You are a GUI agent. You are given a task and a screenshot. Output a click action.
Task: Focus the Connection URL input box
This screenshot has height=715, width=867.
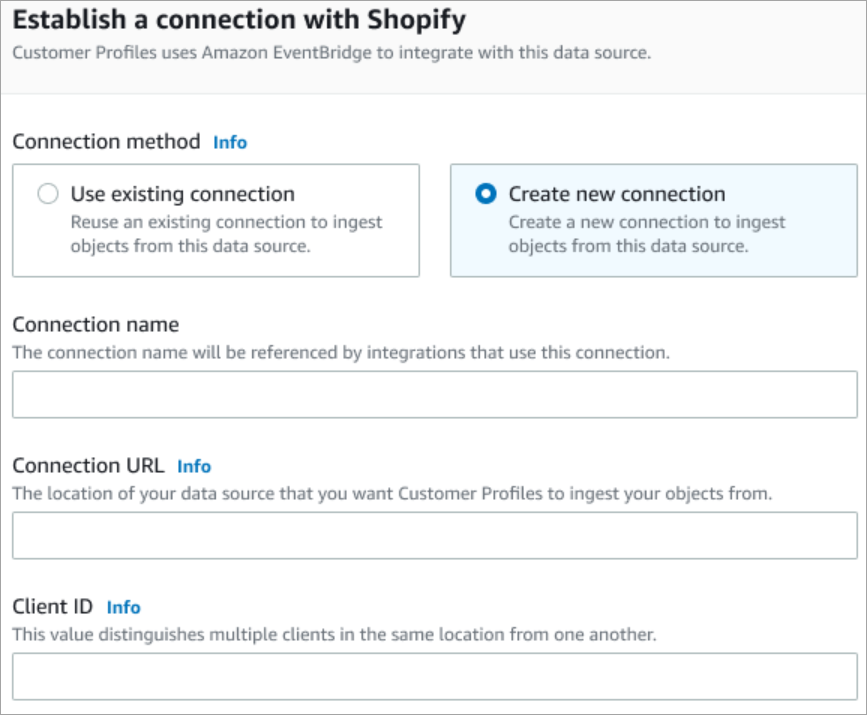point(434,535)
